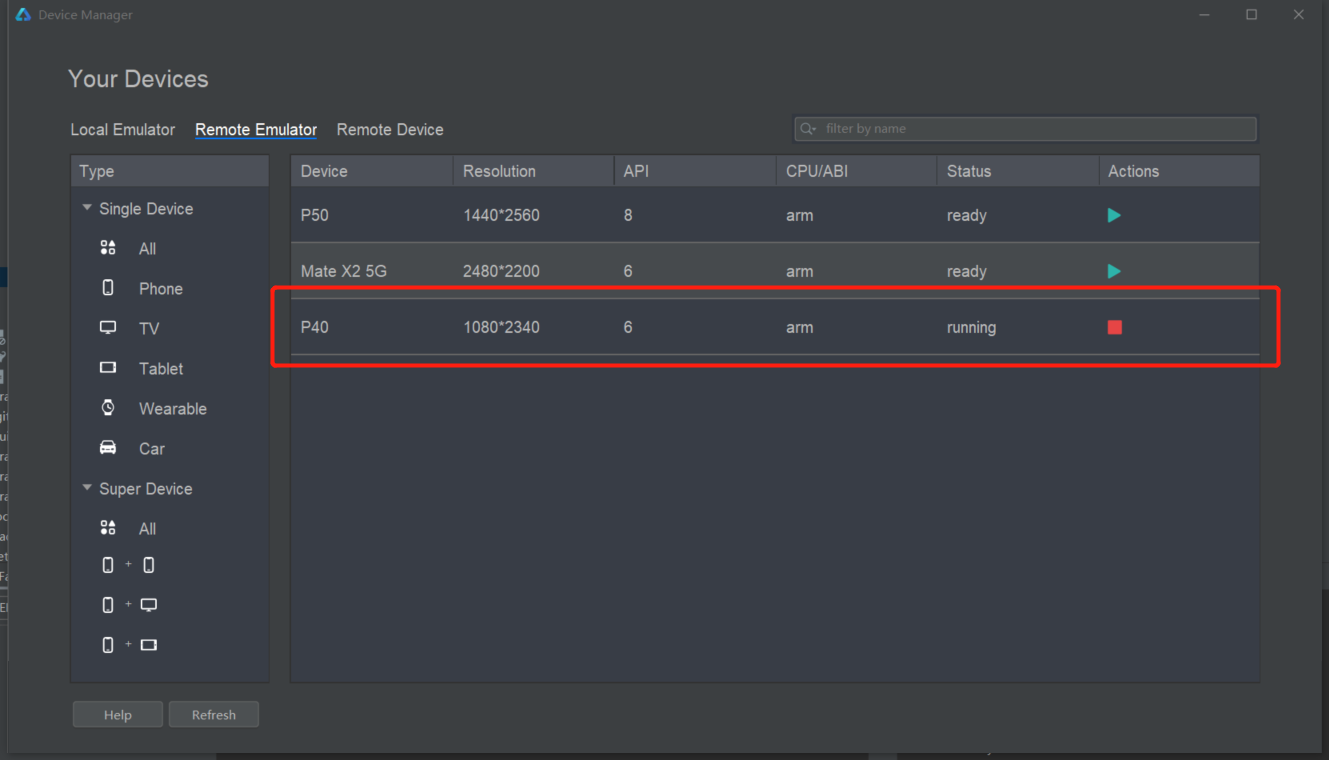Select the All icon under Super Device
The height and width of the screenshot is (760, 1329).
[x=108, y=528]
